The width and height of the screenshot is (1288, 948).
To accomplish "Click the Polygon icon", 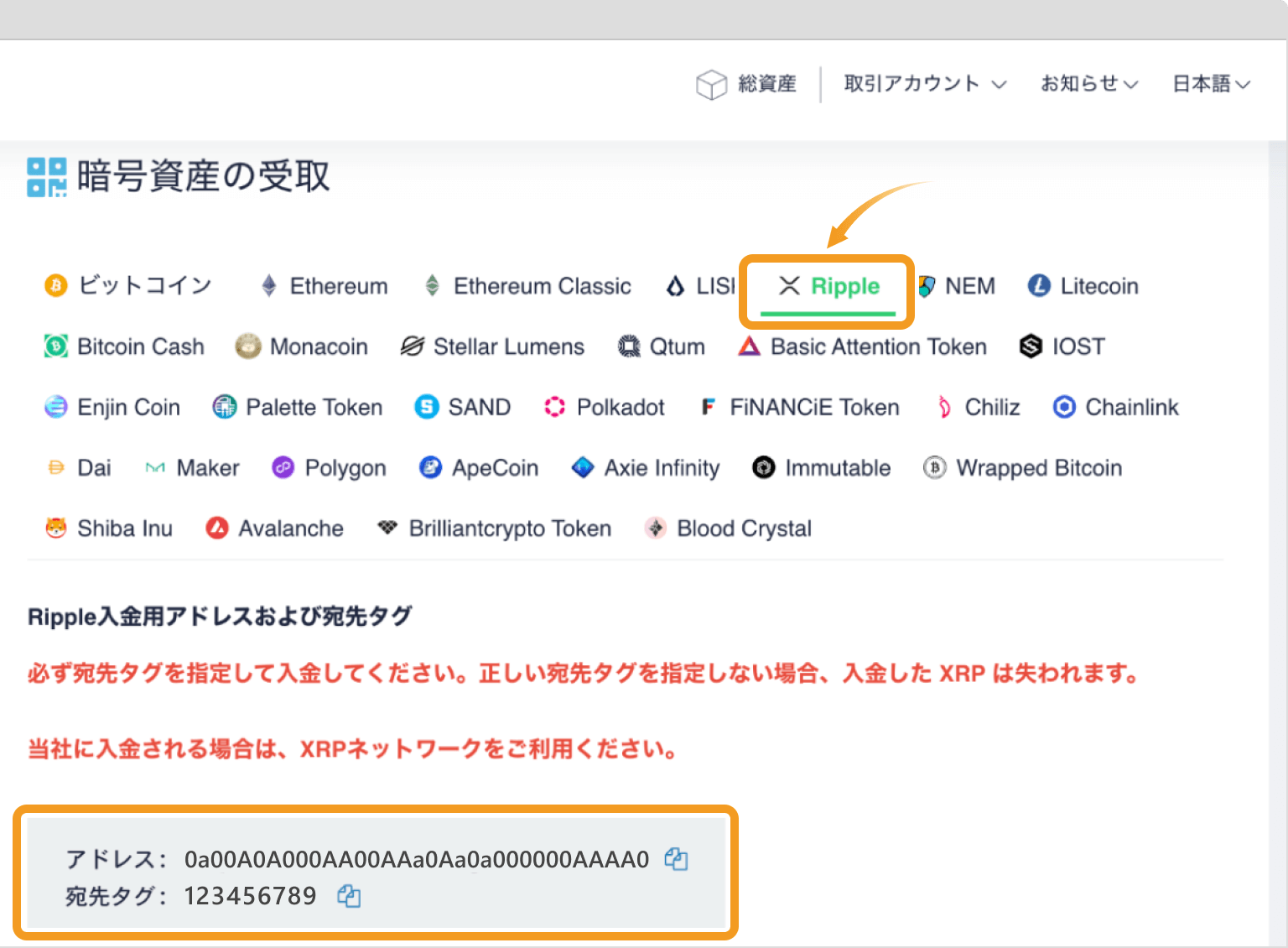I will click(283, 467).
